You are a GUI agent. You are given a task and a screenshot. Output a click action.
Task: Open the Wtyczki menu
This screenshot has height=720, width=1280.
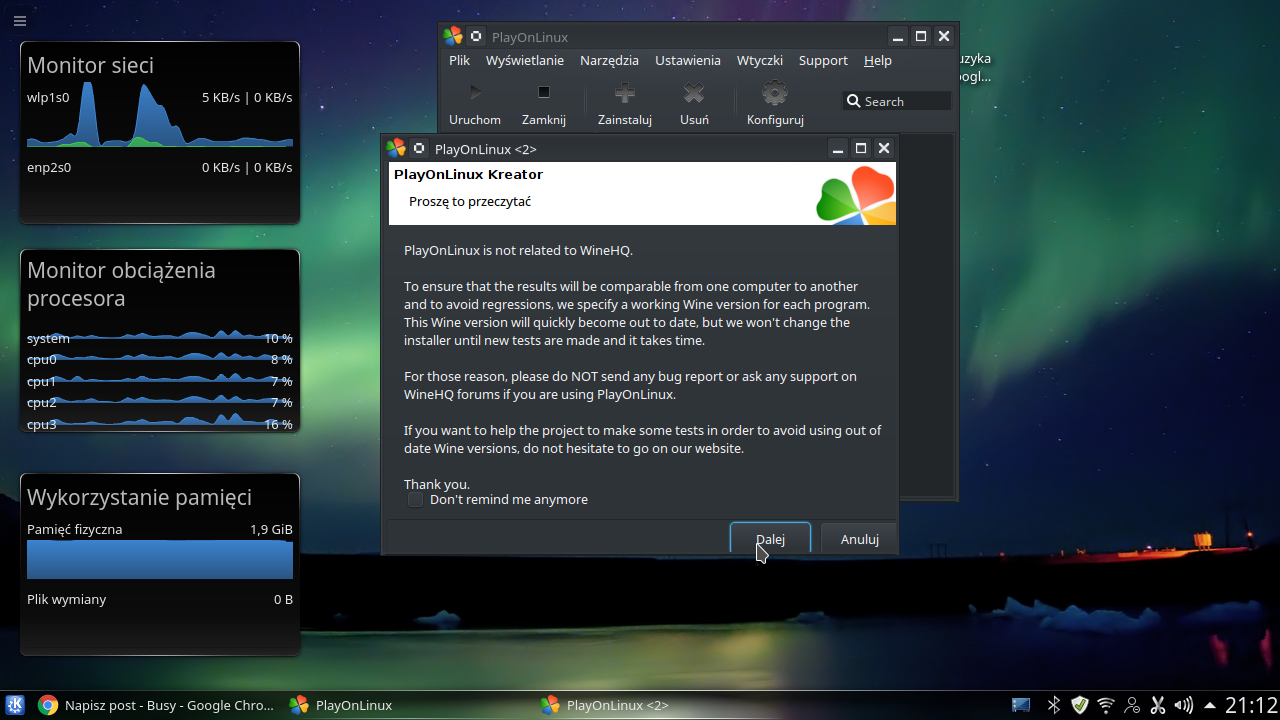(760, 60)
